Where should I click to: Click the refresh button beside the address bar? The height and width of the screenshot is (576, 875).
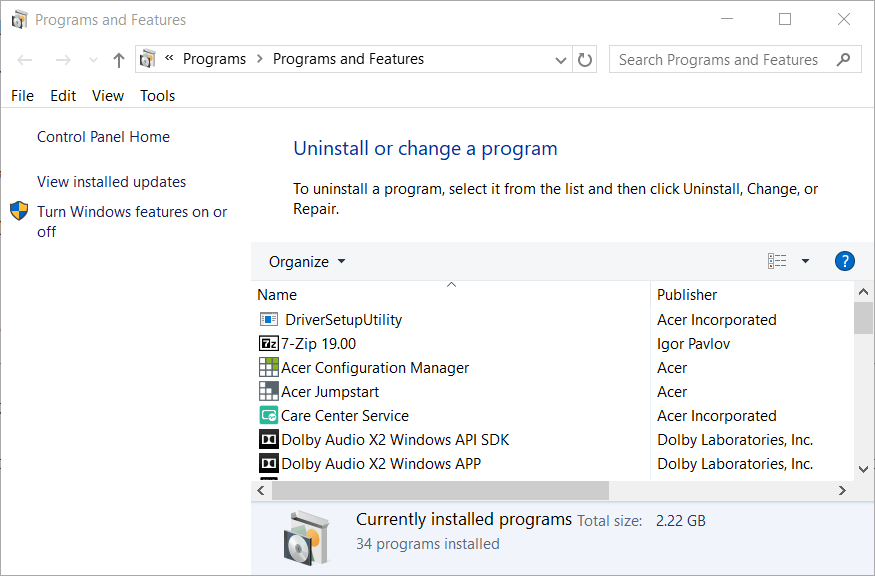pyautogui.click(x=584, y=59)
